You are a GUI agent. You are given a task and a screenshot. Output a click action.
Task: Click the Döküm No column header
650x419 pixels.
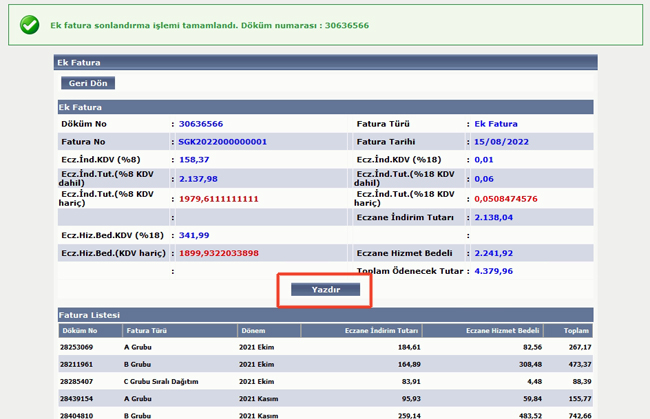point(90,331)
